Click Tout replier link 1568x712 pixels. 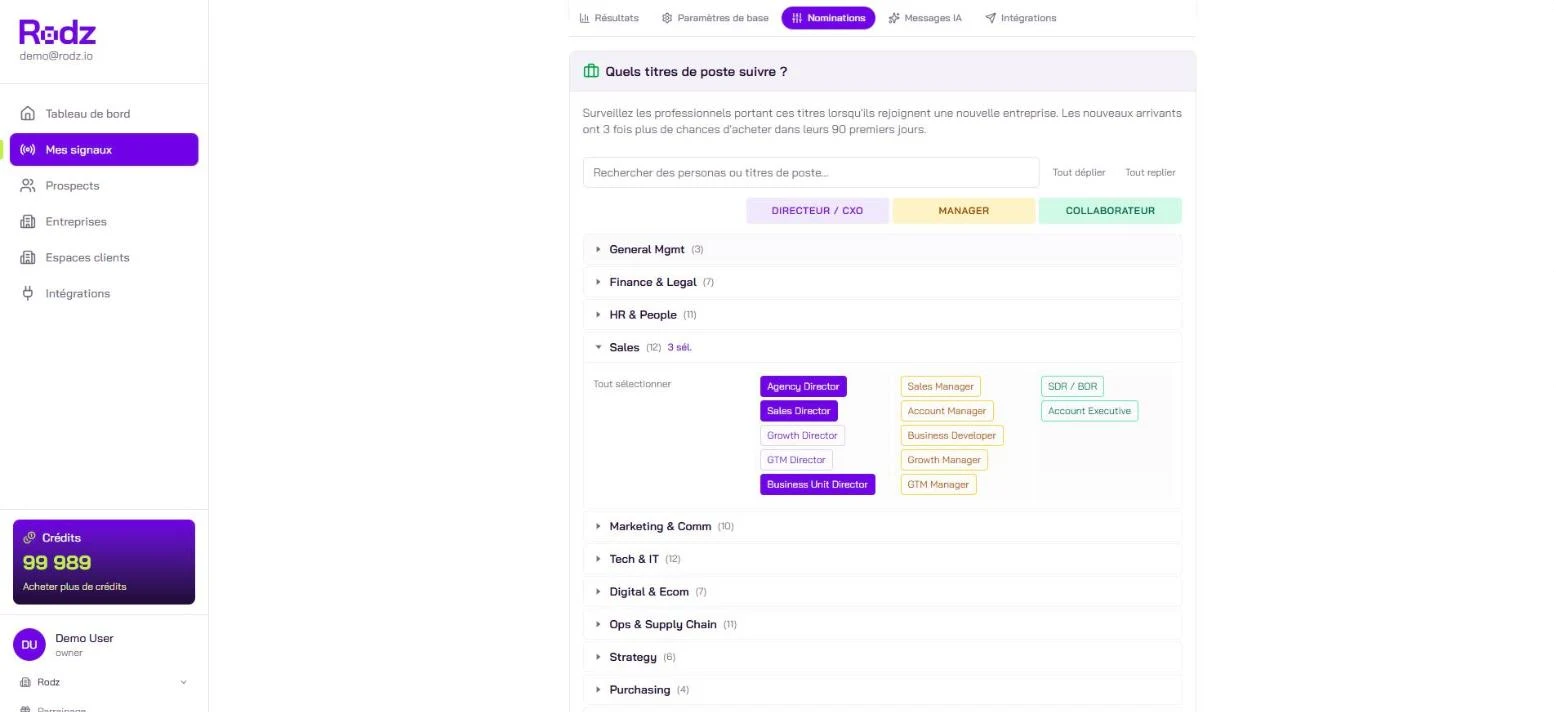coord(1150,173)
